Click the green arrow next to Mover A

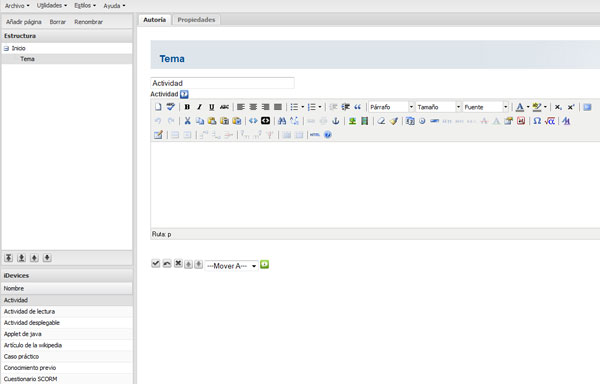(x=264, y=264)
